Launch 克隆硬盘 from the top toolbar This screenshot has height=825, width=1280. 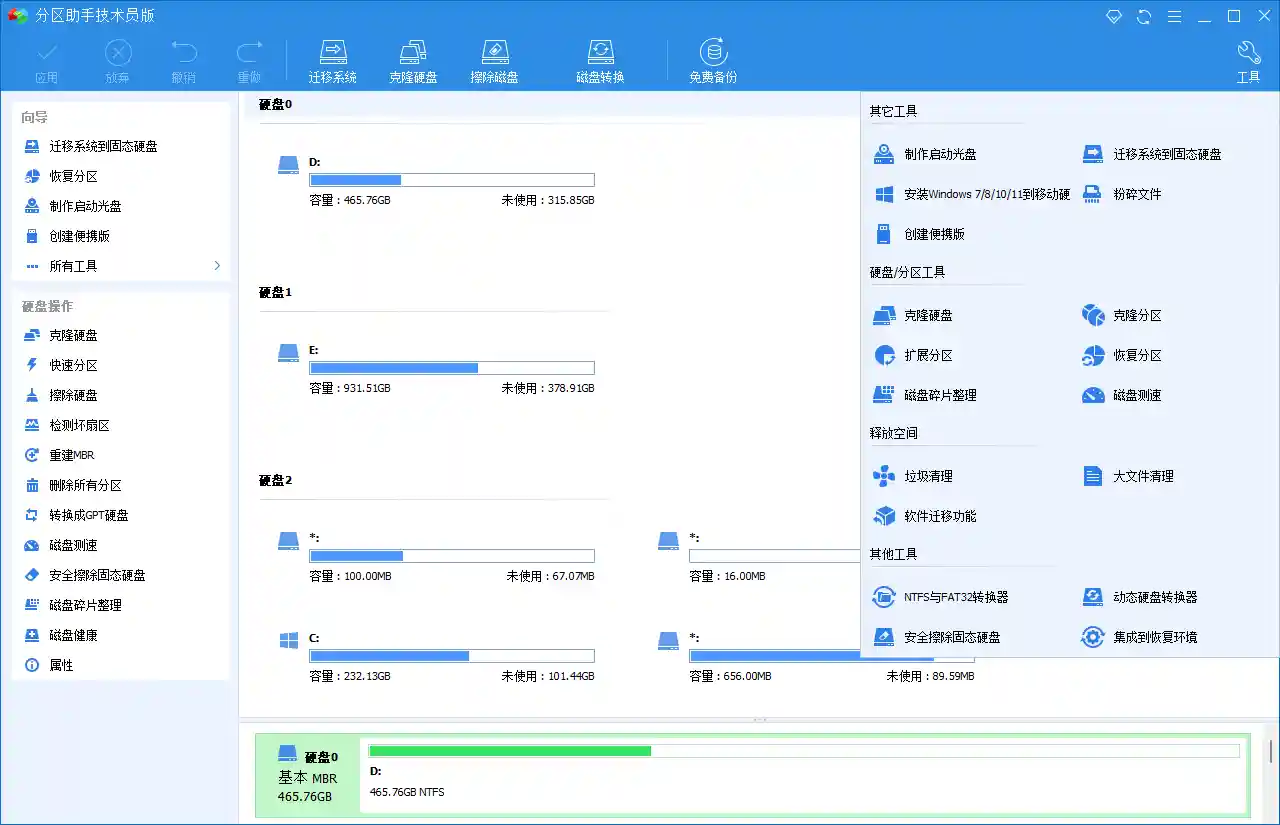[414, 58]
